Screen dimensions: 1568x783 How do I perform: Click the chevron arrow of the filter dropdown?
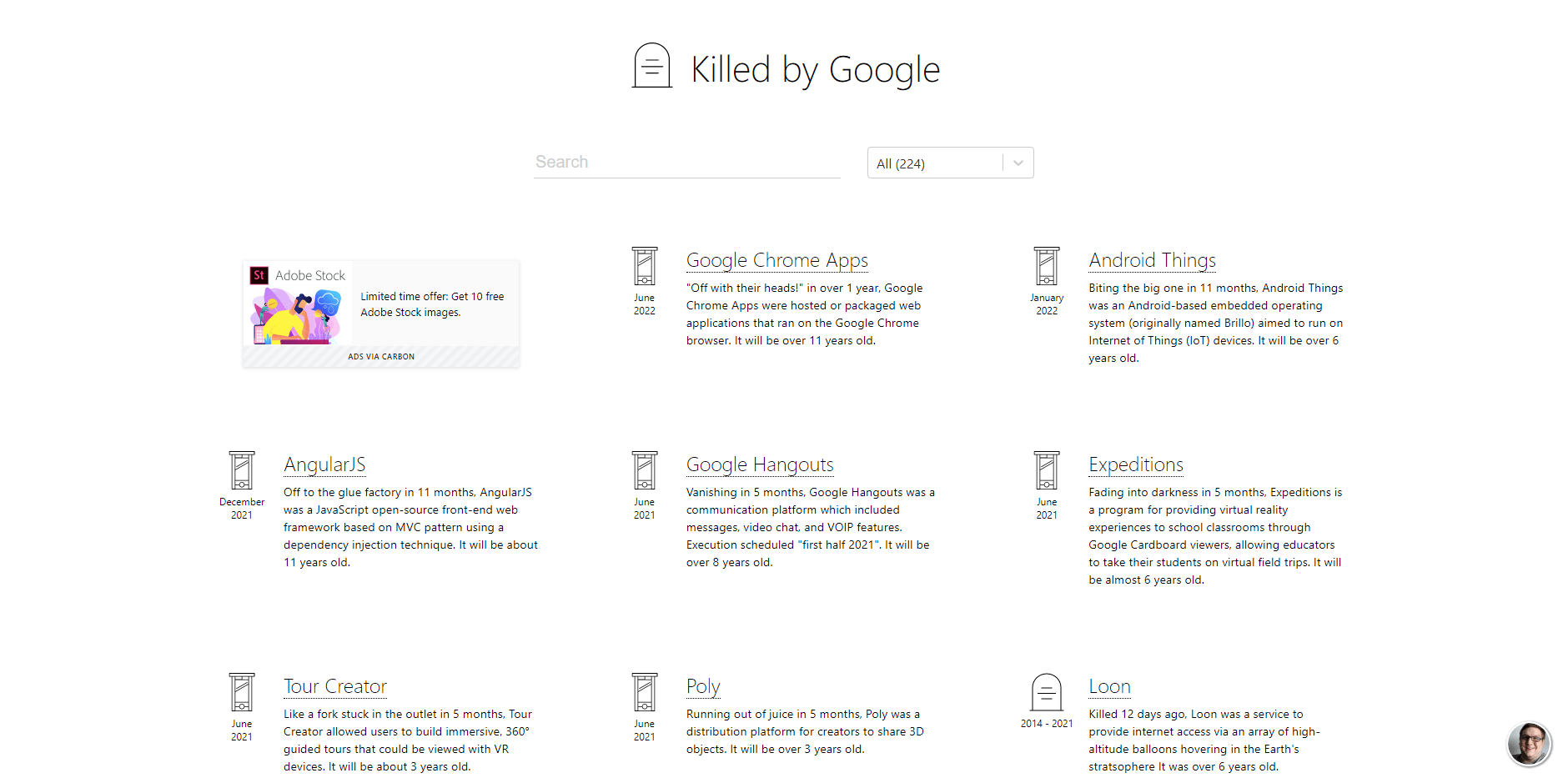(1018, 163)
